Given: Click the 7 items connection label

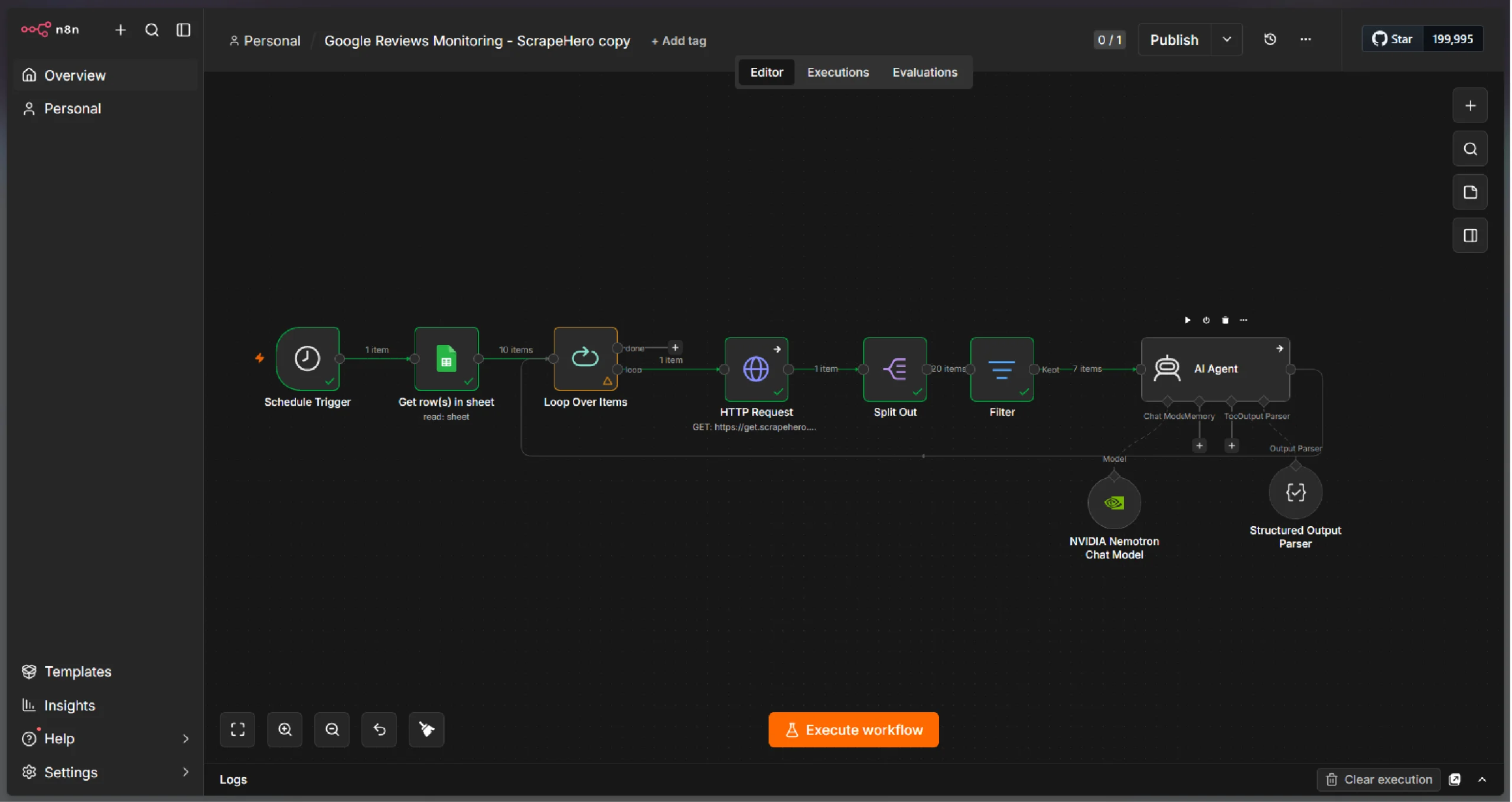Looking at the screenshot, I should click(1087, 369).
